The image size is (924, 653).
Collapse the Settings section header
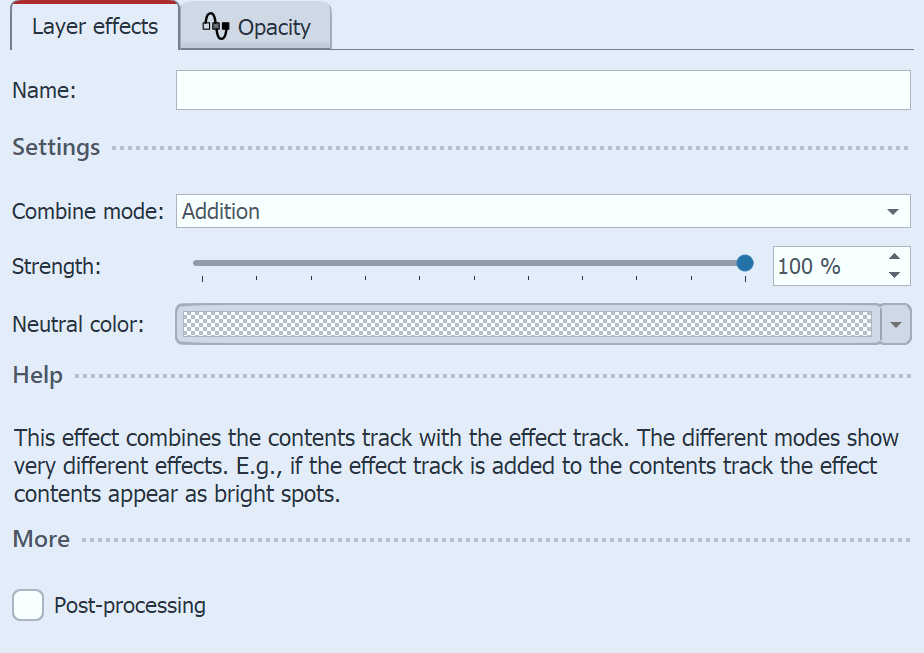pos(56,147)
